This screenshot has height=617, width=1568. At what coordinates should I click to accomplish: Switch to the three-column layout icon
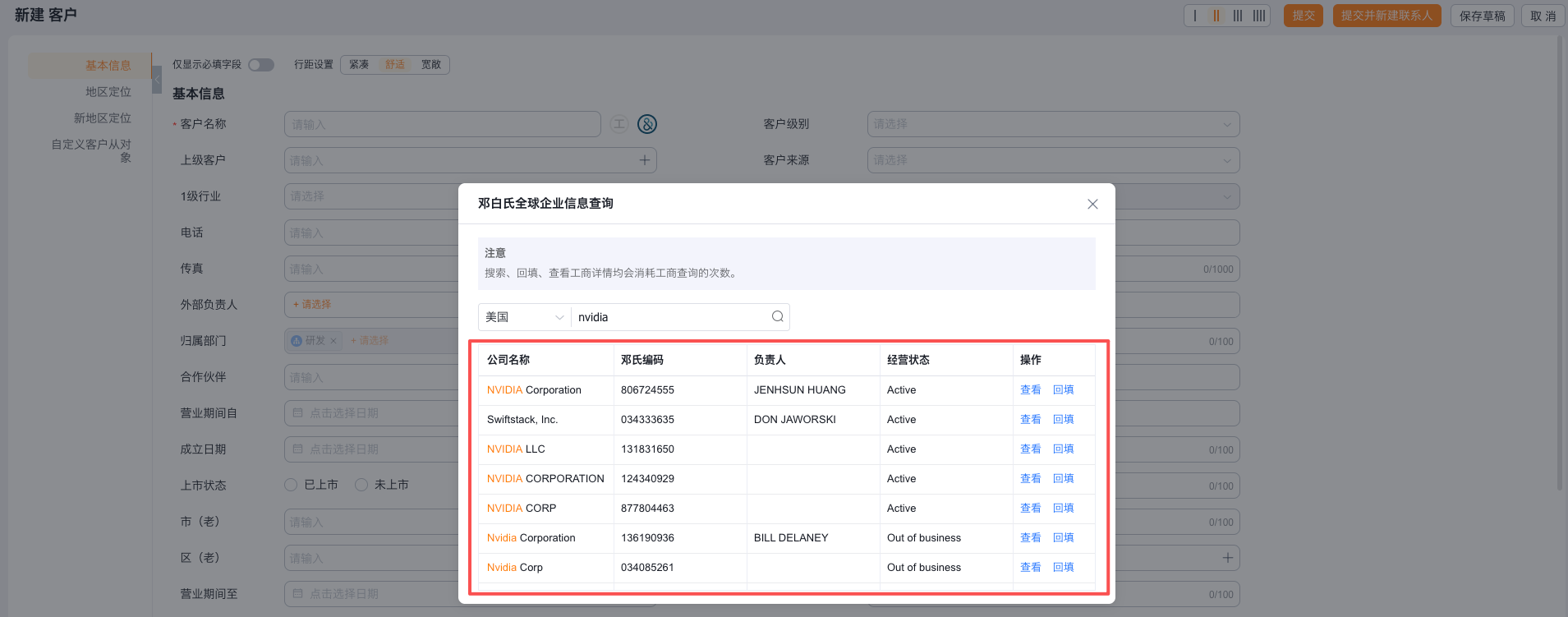tap(1237, 16)
